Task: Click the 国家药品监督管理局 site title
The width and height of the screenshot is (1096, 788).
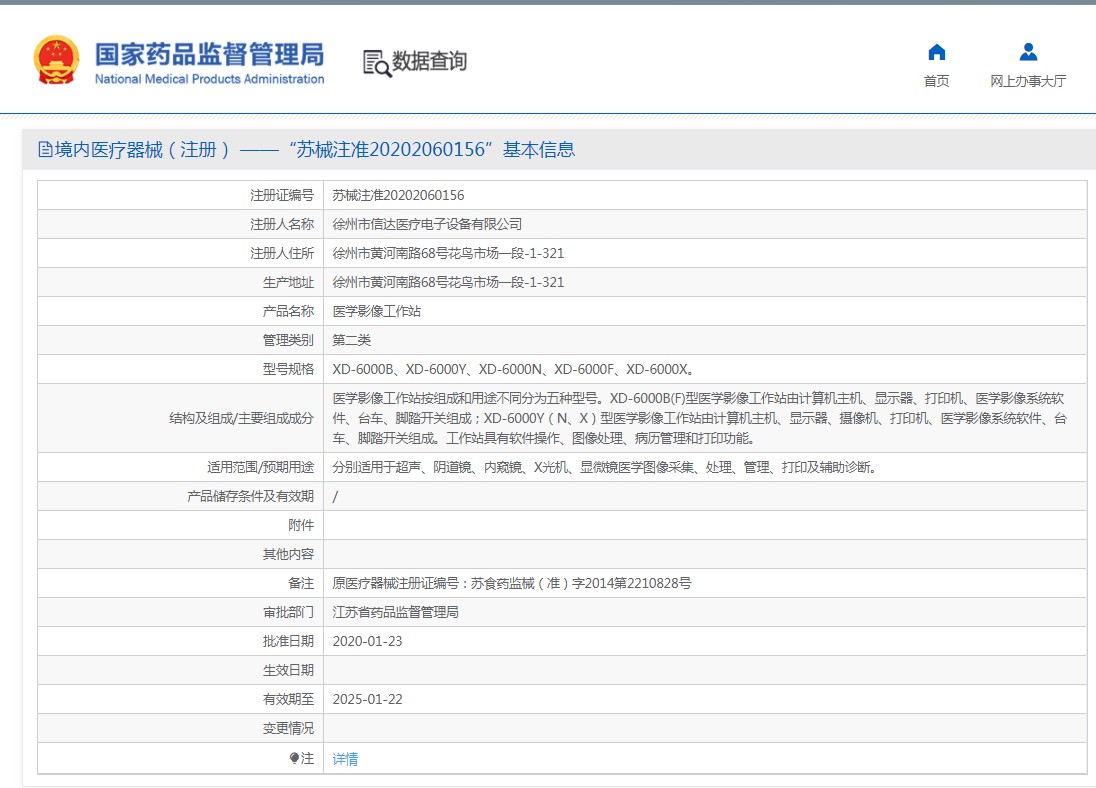Action: pyautogui.click(x=209, y=53)
